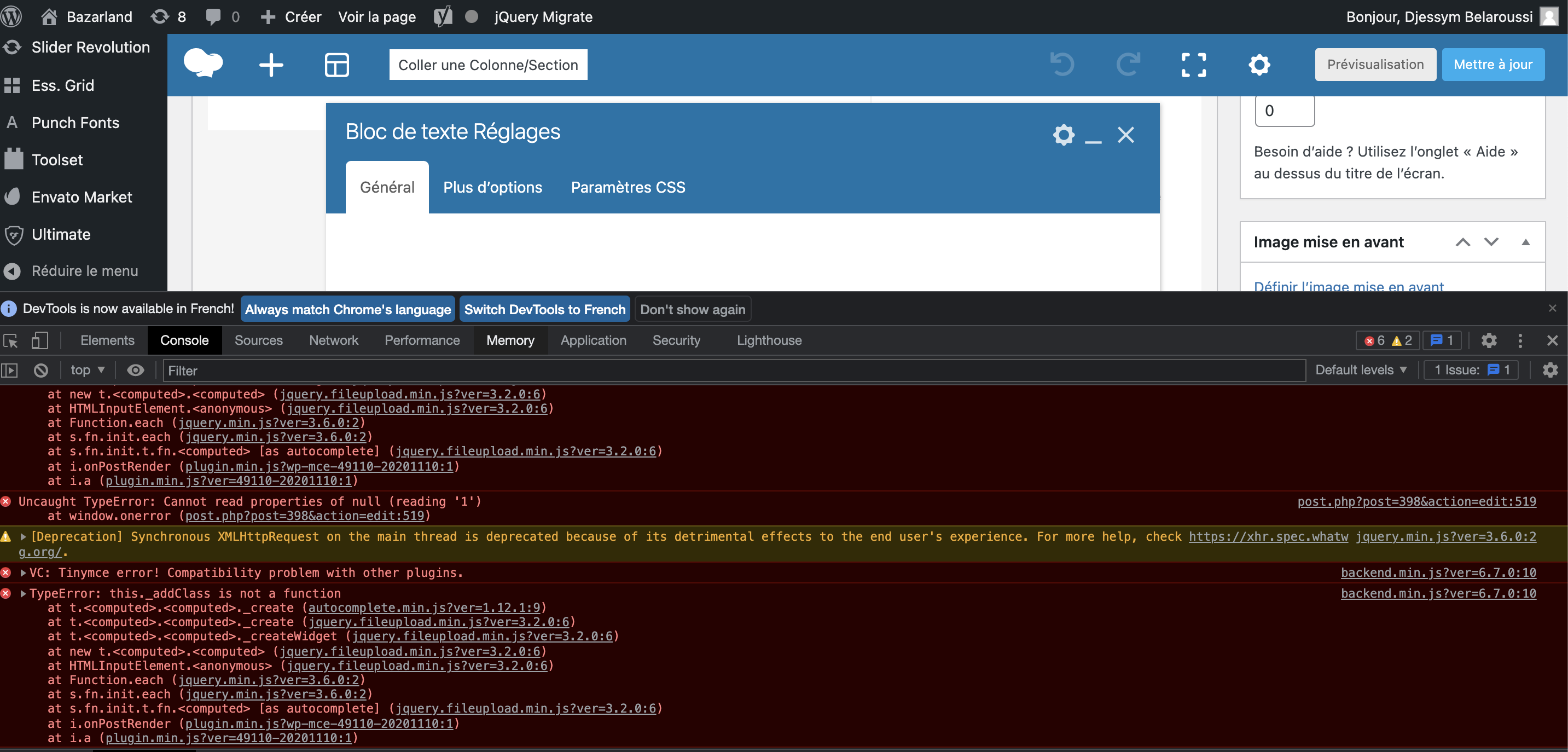Switch to Network tab in DevTools
The width and height of the screenshot is (1568, 752).
tap(334, 340)
